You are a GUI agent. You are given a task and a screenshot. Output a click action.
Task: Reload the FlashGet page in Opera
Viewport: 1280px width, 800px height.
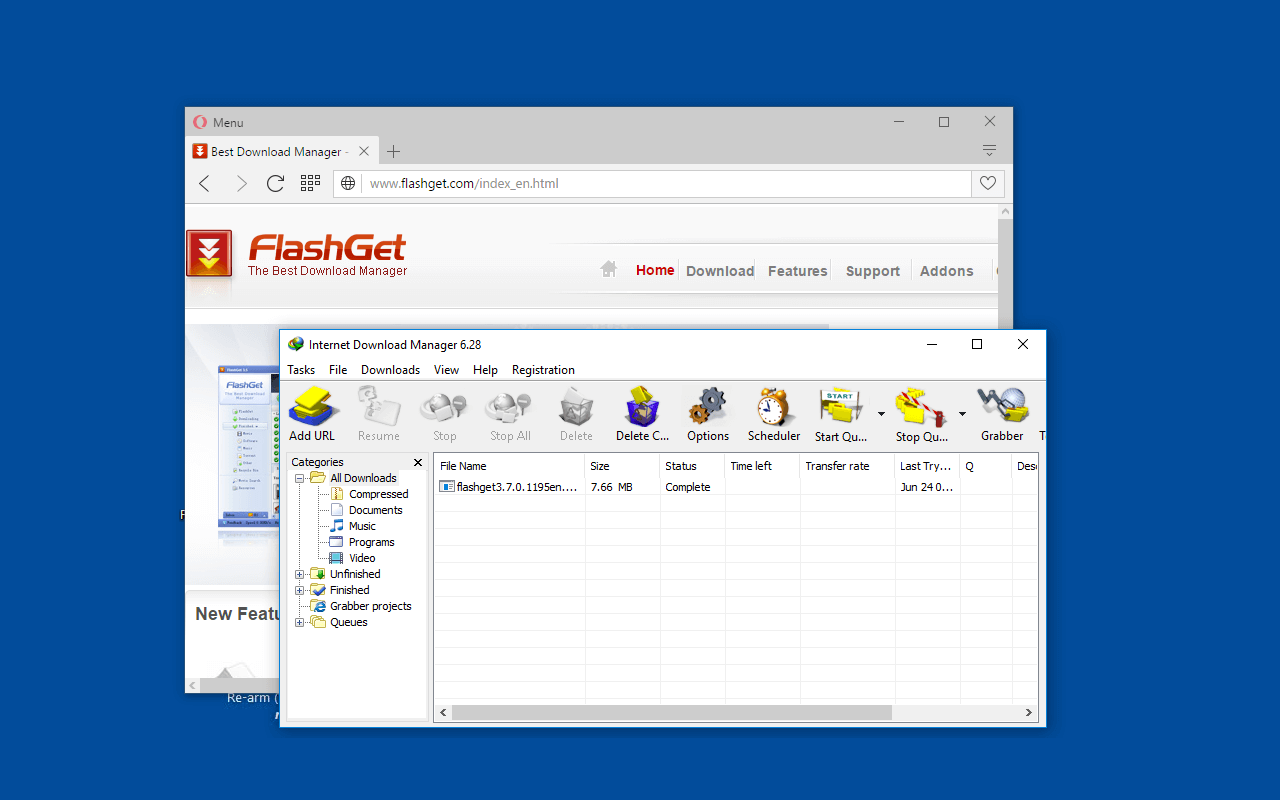275,183
